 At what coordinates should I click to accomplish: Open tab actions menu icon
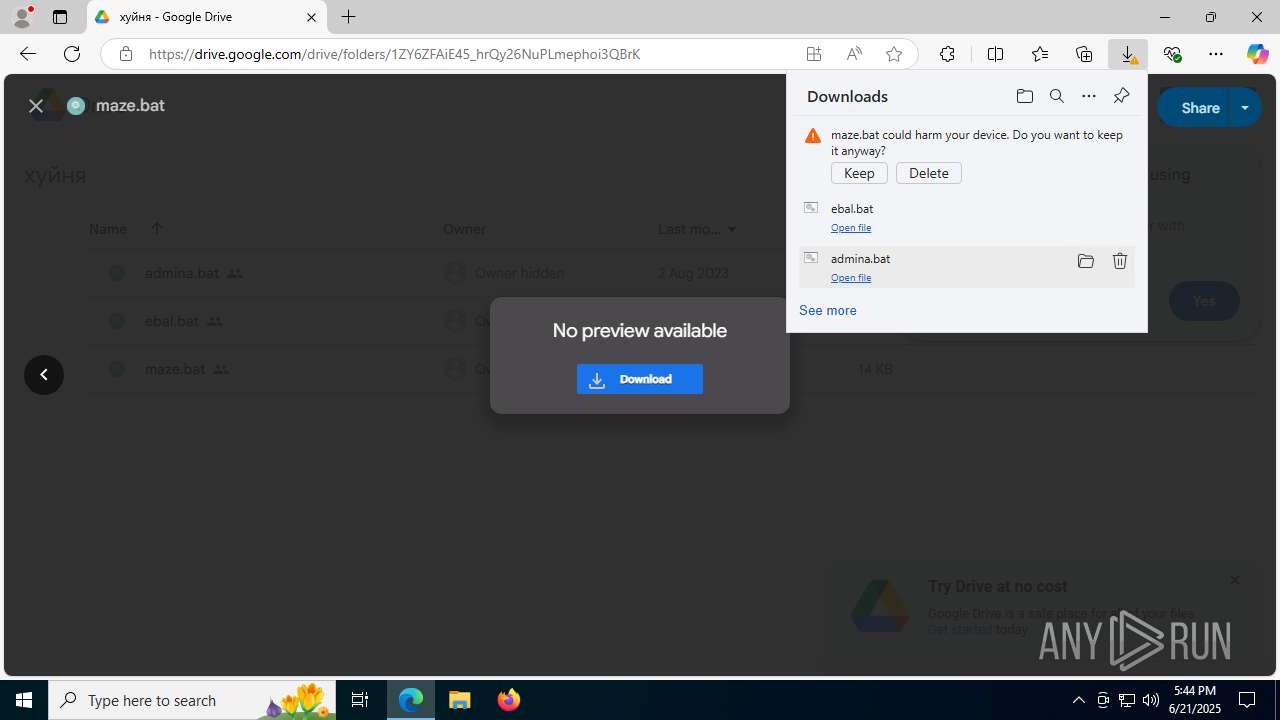[60, 17]
